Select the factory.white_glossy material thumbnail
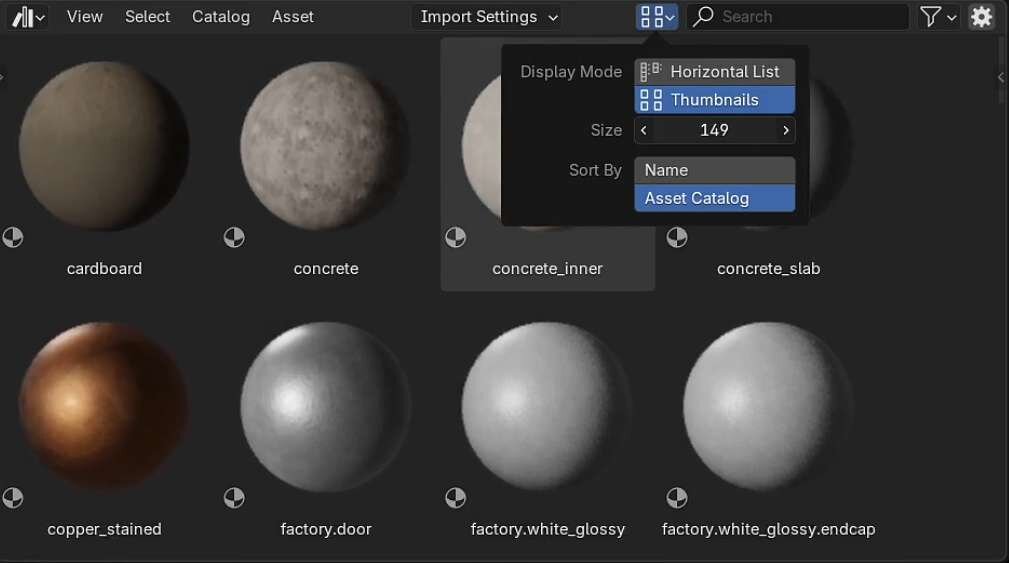This screenshot has width=1009, height=563. [x=547, y=407]
